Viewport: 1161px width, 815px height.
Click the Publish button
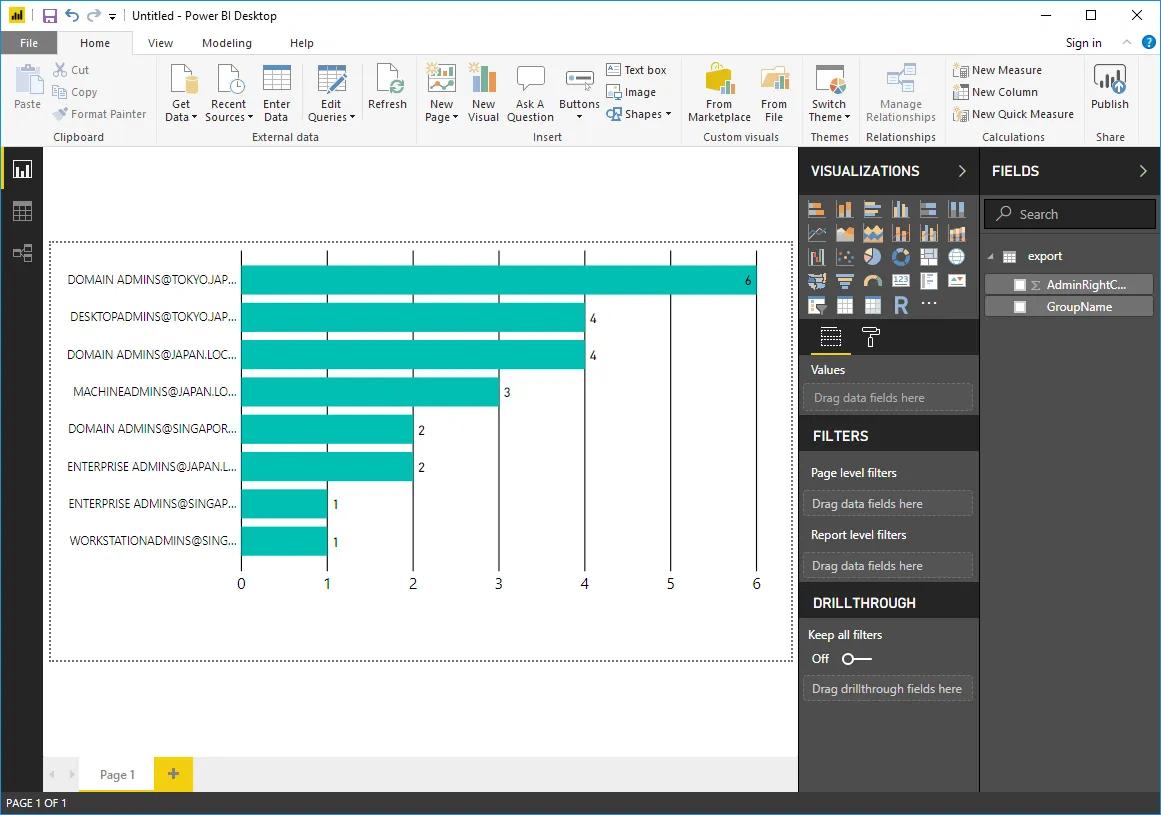(1109, 87)
